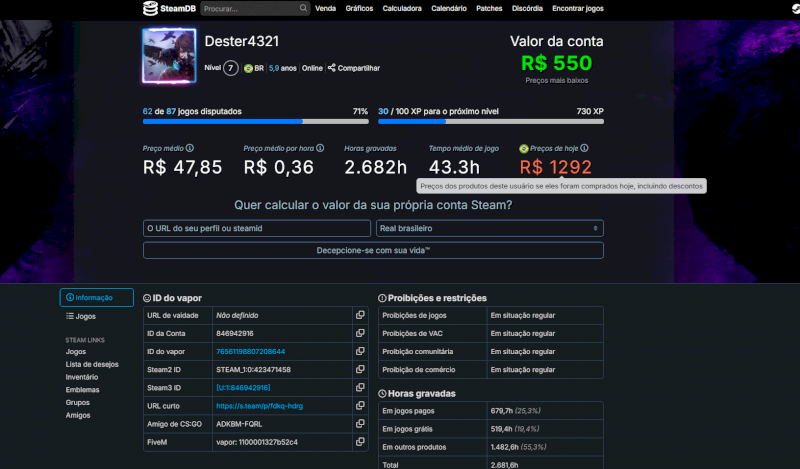Screen dimensions: 800x469
Task: Click info icon beside Preço médio por hora
Action: 320,148
